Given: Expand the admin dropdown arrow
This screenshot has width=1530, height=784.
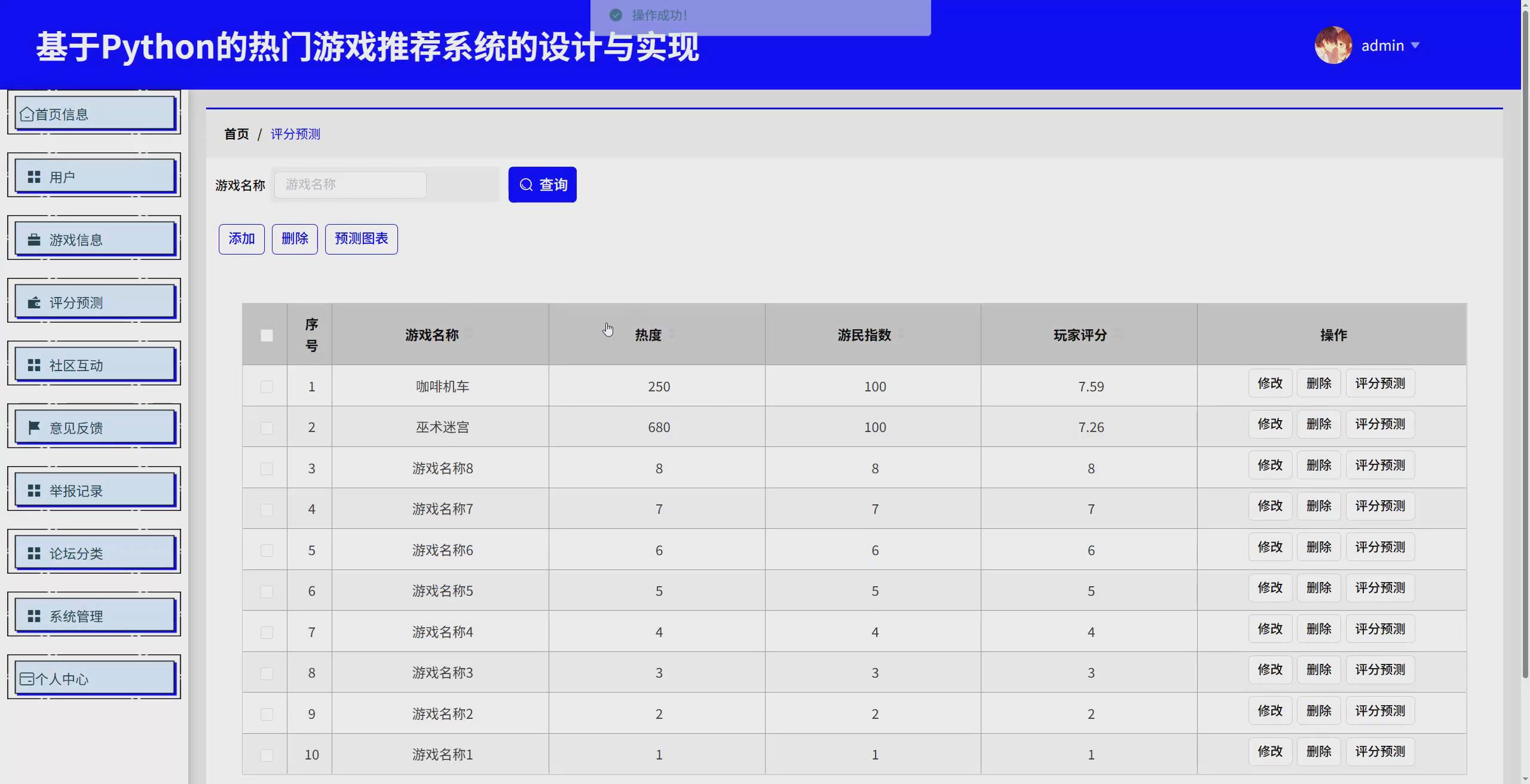Looking at the screenshot, I should click(x=1415, y=45).
